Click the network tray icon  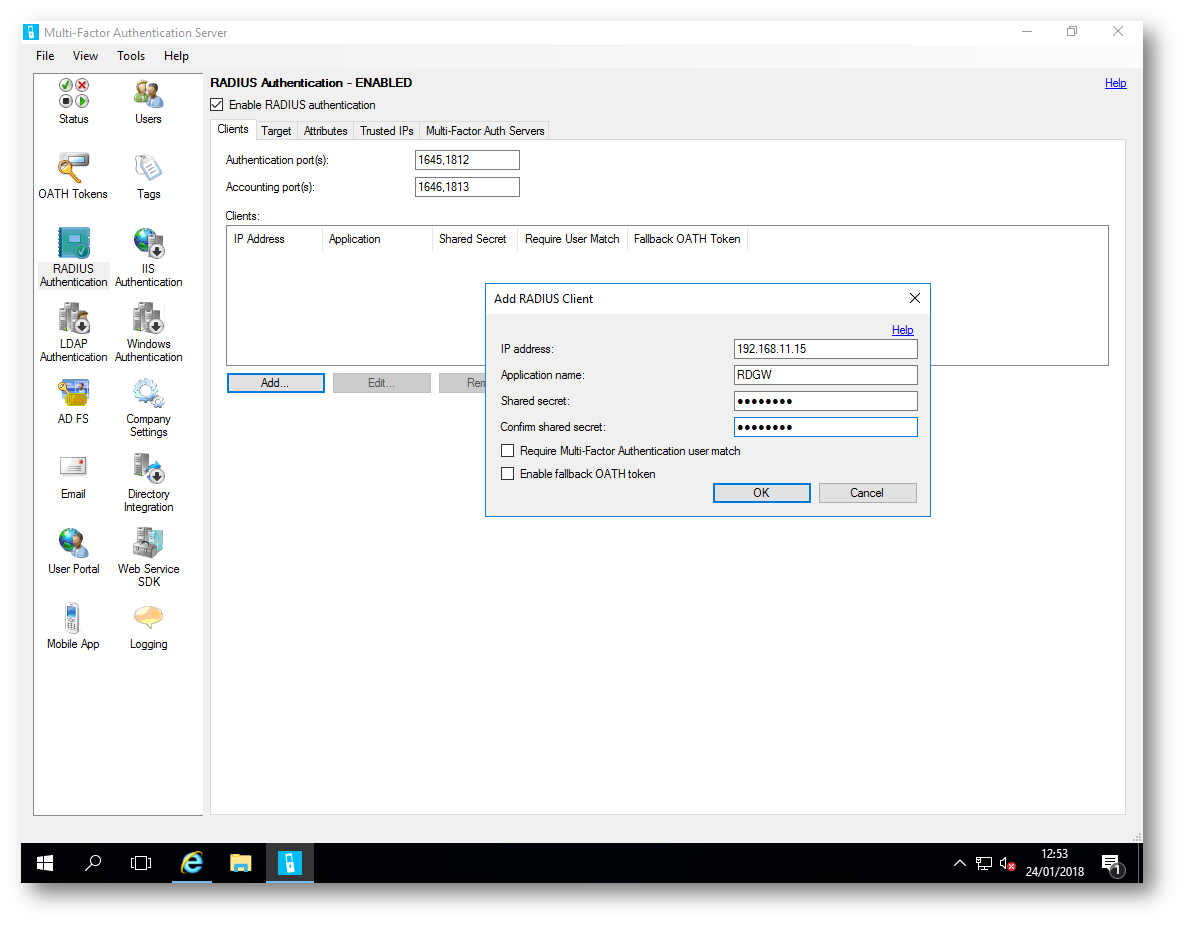point(983,864)
